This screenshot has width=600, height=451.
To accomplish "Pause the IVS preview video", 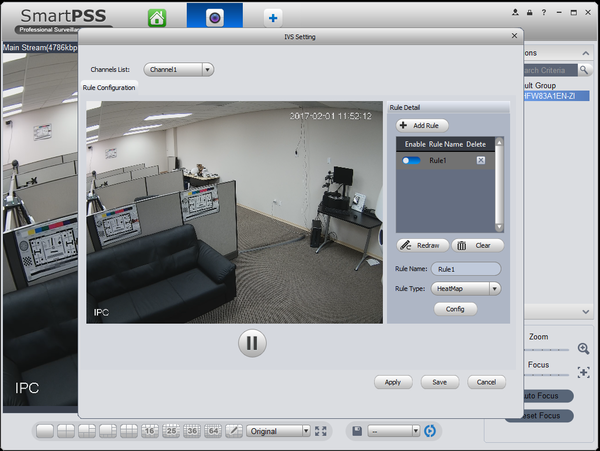I will (x=252, y=343).
